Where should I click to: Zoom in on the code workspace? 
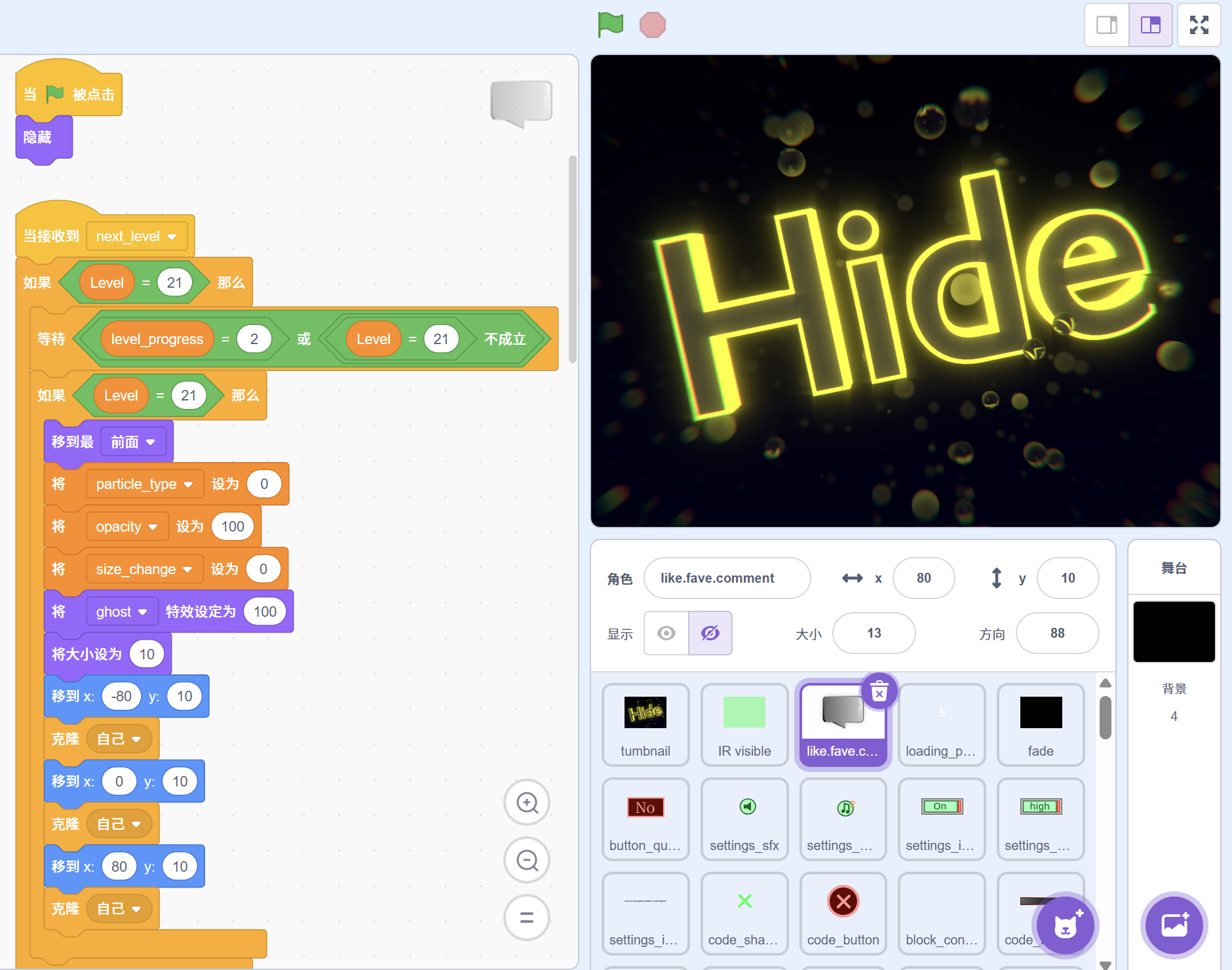(527, 802)
